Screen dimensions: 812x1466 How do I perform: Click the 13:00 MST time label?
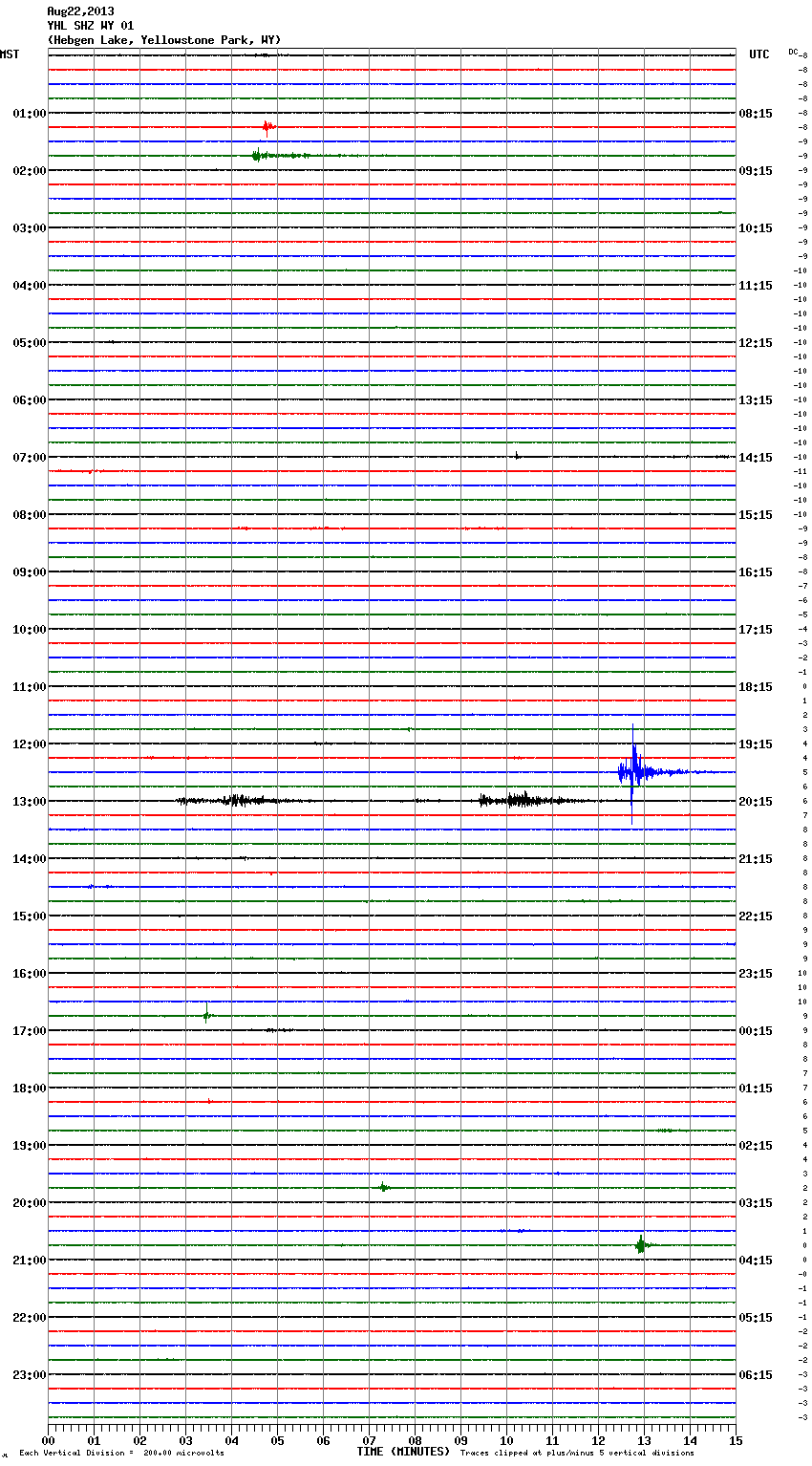[x=29, y=802]
